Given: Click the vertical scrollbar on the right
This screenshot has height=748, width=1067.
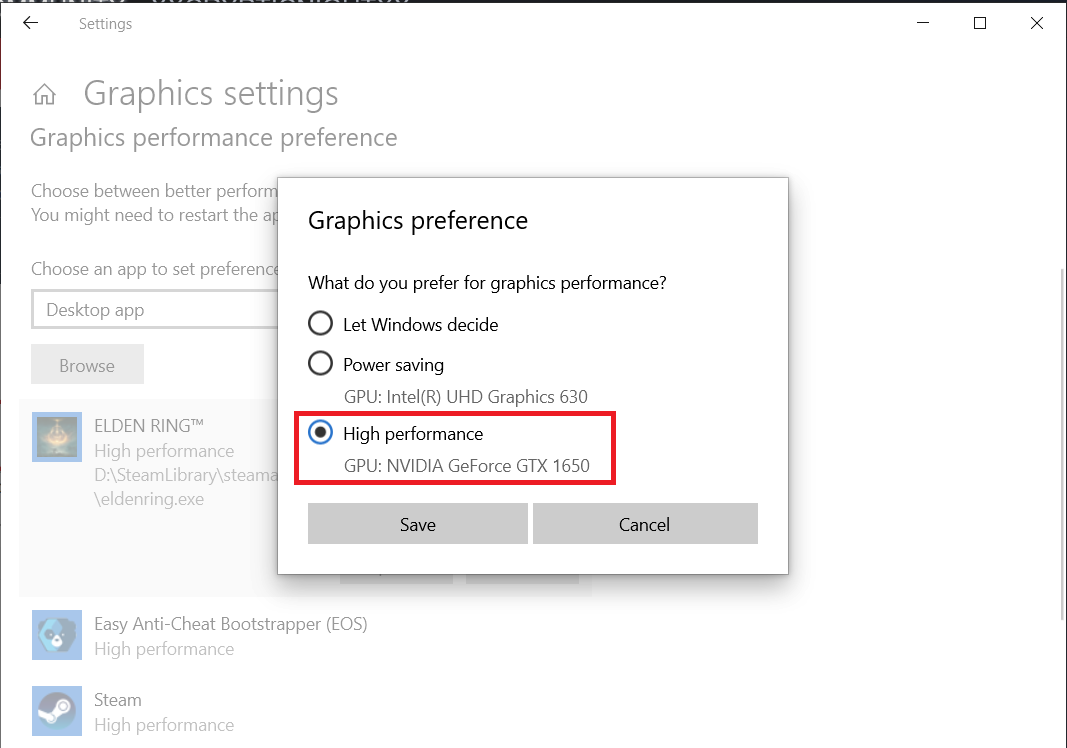Looking at the screenshot, I should (1061, 440).
